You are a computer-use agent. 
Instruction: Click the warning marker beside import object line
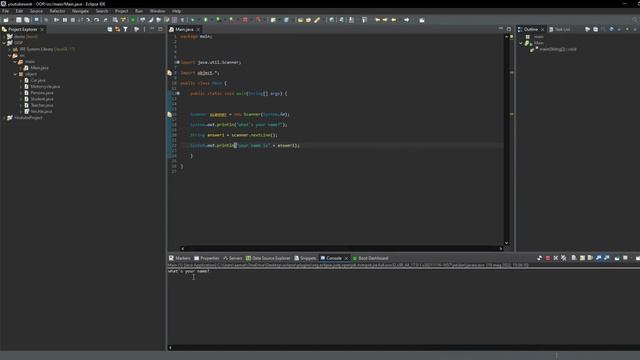(x=169, y=73)
